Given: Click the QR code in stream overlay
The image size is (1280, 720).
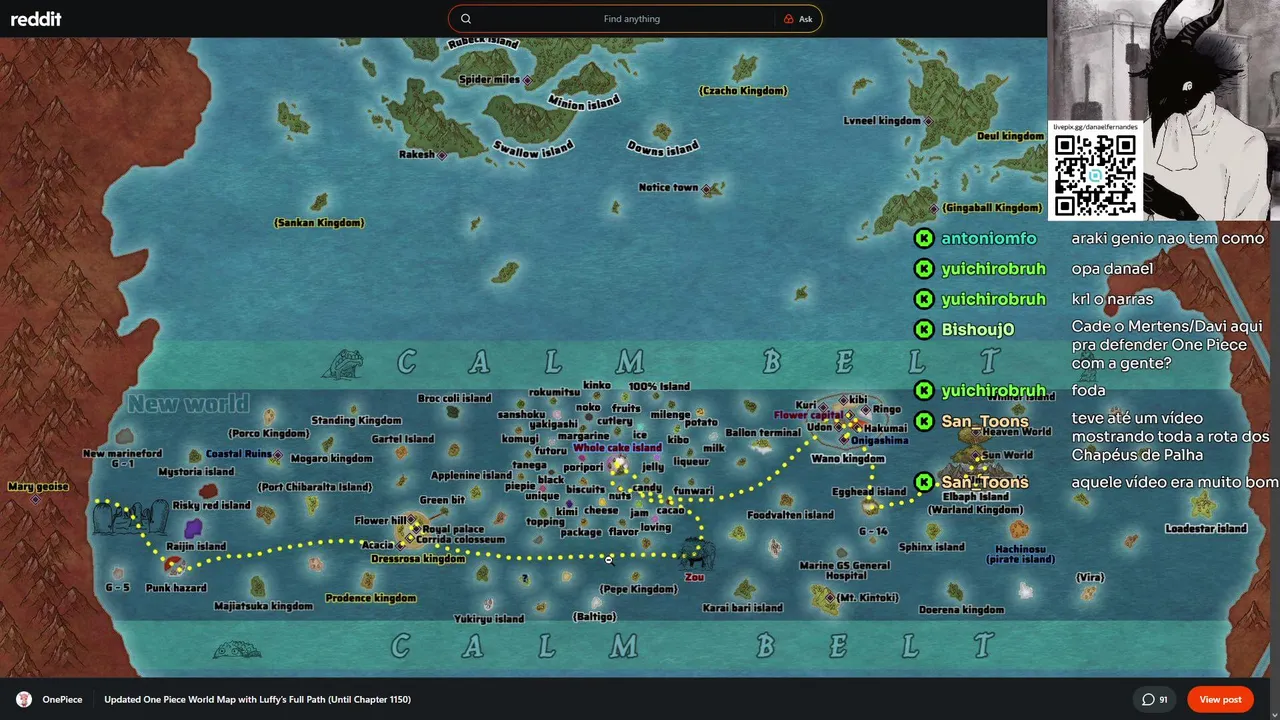Looking at the screenshot, I should (x=1095, y=174).
